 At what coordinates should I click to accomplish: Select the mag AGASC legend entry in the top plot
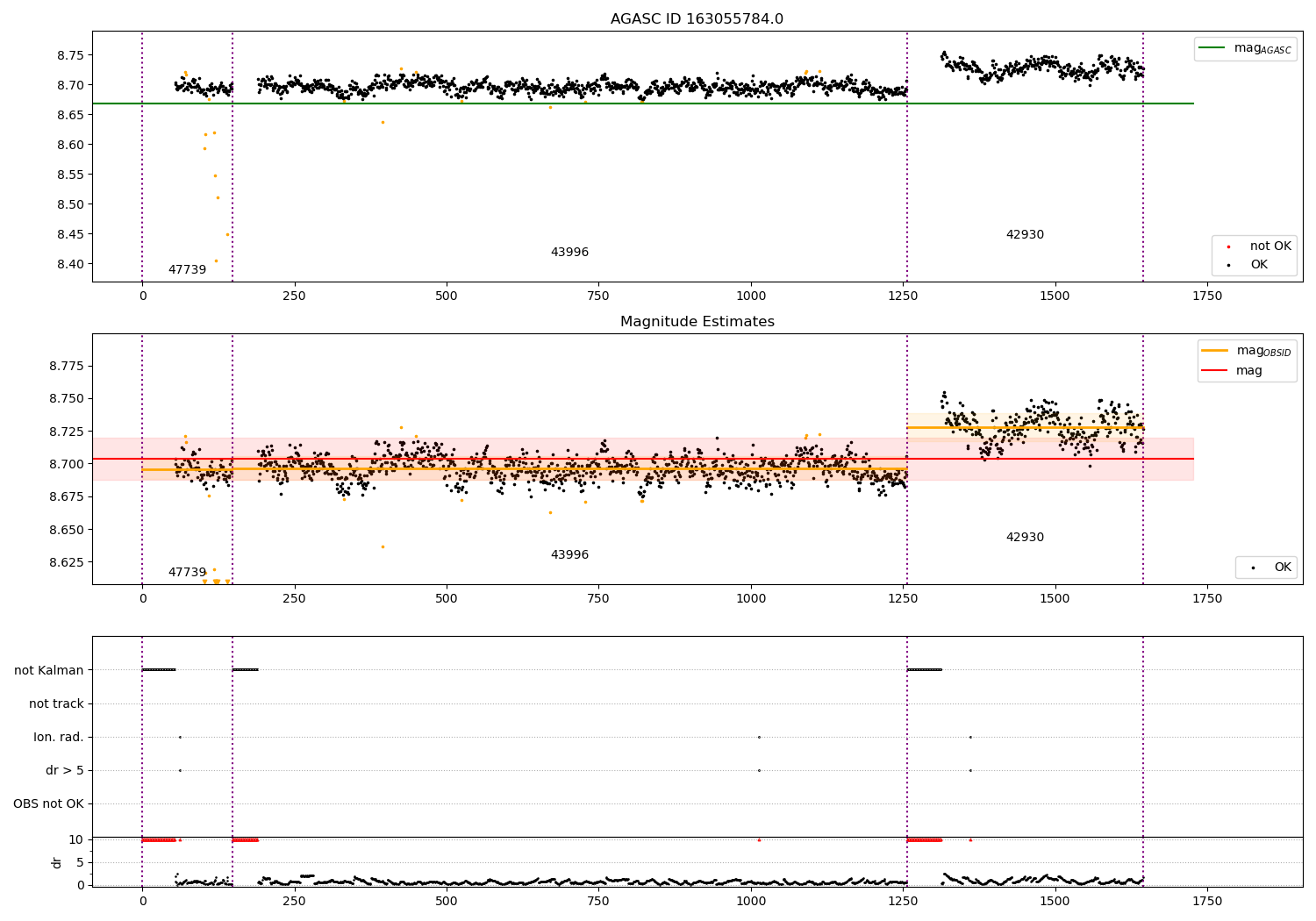pos(1245,48)
